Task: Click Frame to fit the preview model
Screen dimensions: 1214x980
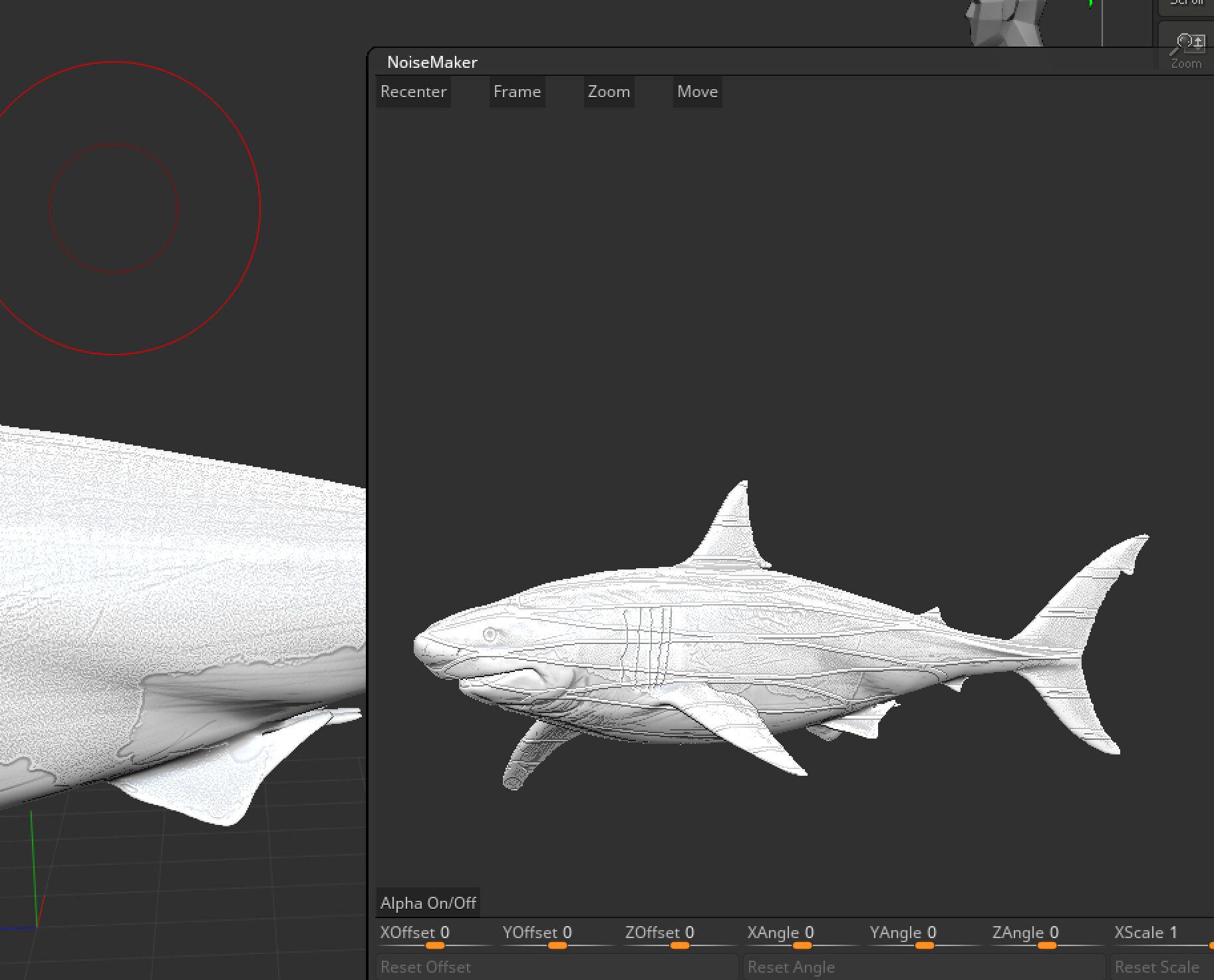Action: (517, 91)
